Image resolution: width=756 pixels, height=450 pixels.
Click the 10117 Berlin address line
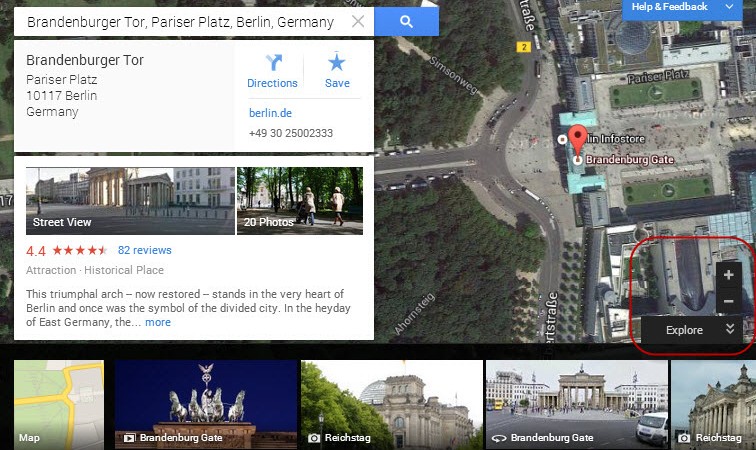click(x=62, y=95)
